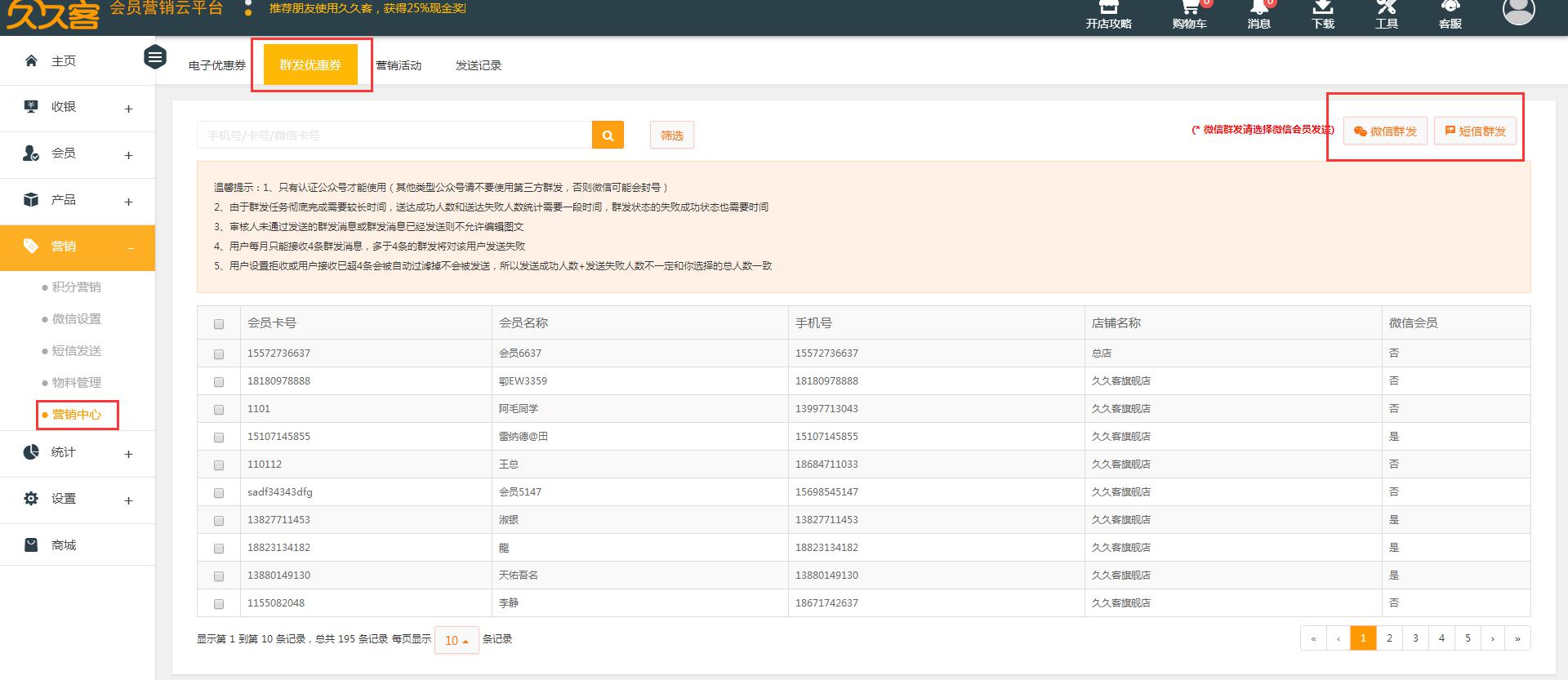1568x680 pixels.
Task: Open the 开店攻略 store guide icon
Action: point(1108,15)
